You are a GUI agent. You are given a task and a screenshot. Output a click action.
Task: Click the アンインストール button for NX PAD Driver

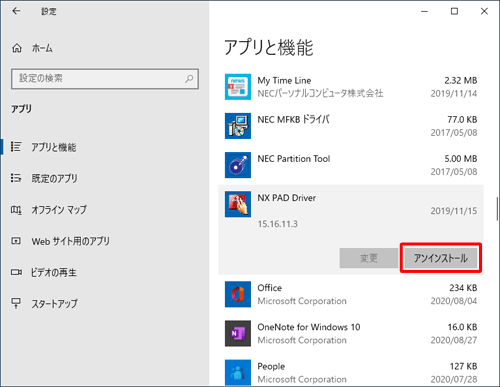[x=441, y=258]
